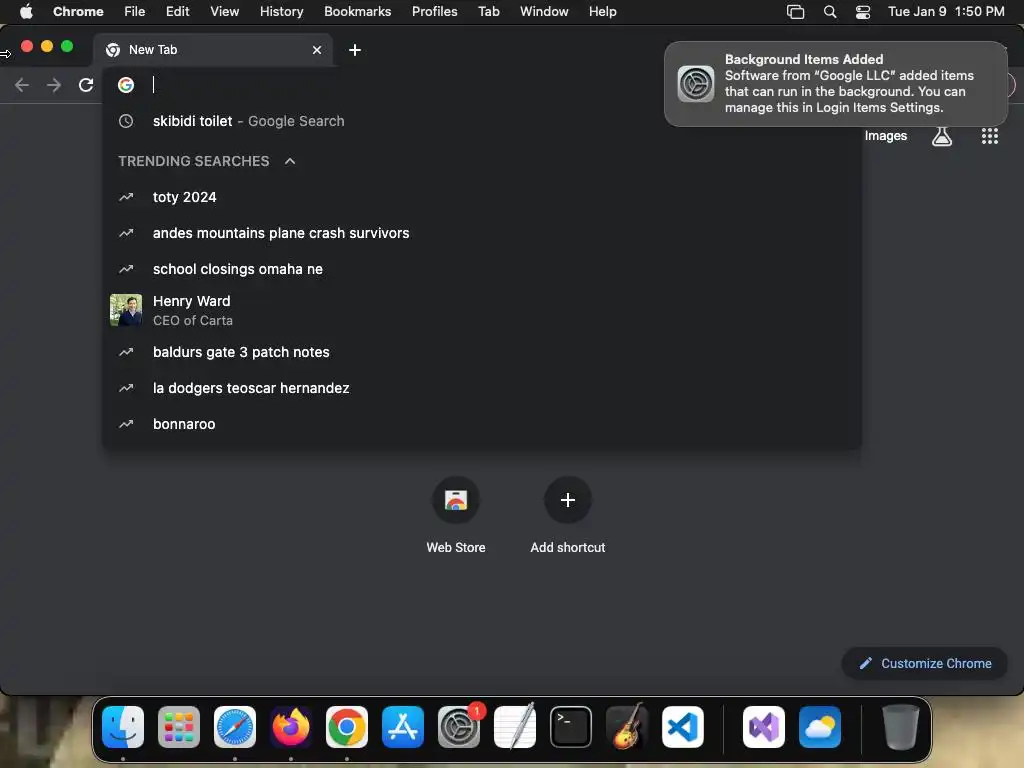Viewport: 1024px width, 768px height.
Task: Open a new tab with plus button
Action: tap(355, 50)
